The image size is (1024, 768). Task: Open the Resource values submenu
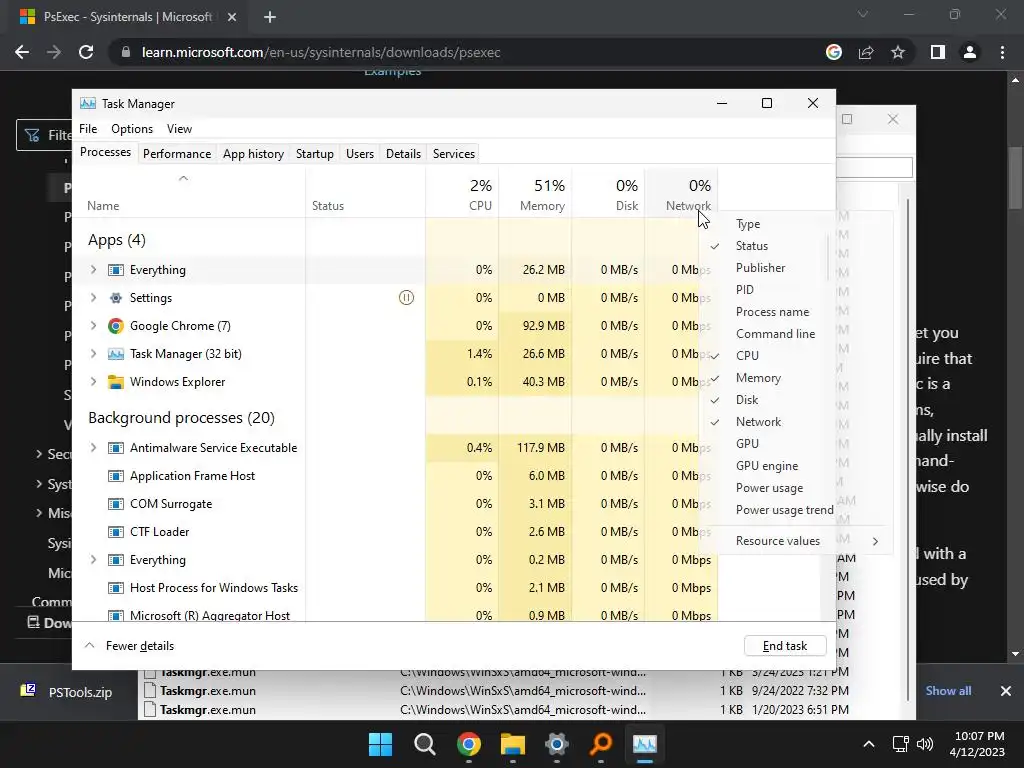click(x=797, y=541)
